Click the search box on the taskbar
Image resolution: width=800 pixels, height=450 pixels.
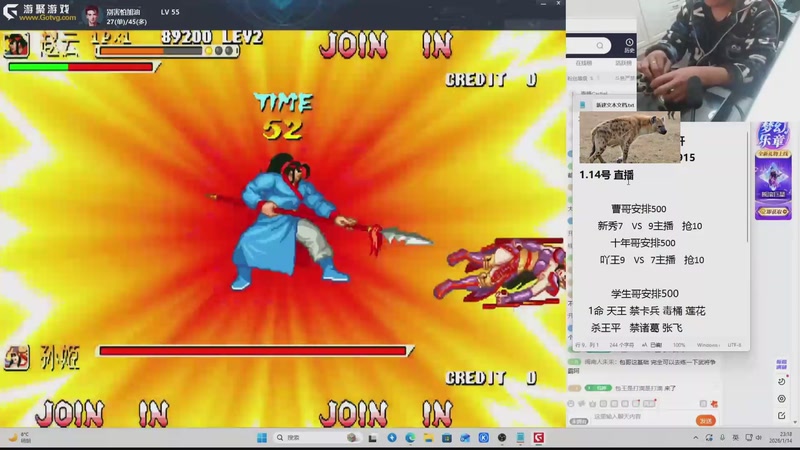(x=316, y=438)
